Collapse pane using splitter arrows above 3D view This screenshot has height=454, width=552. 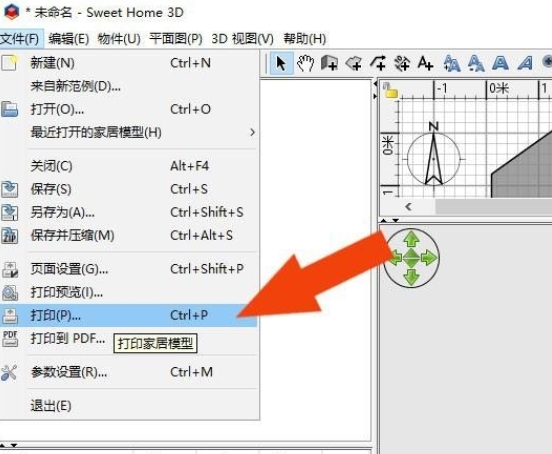point(390,220)
